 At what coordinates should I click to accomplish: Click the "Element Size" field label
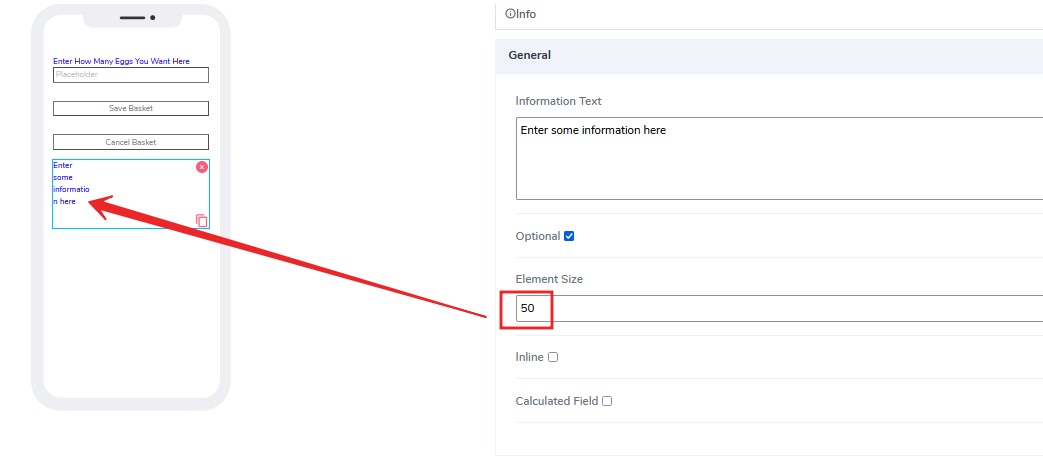(x=549, y=279)
